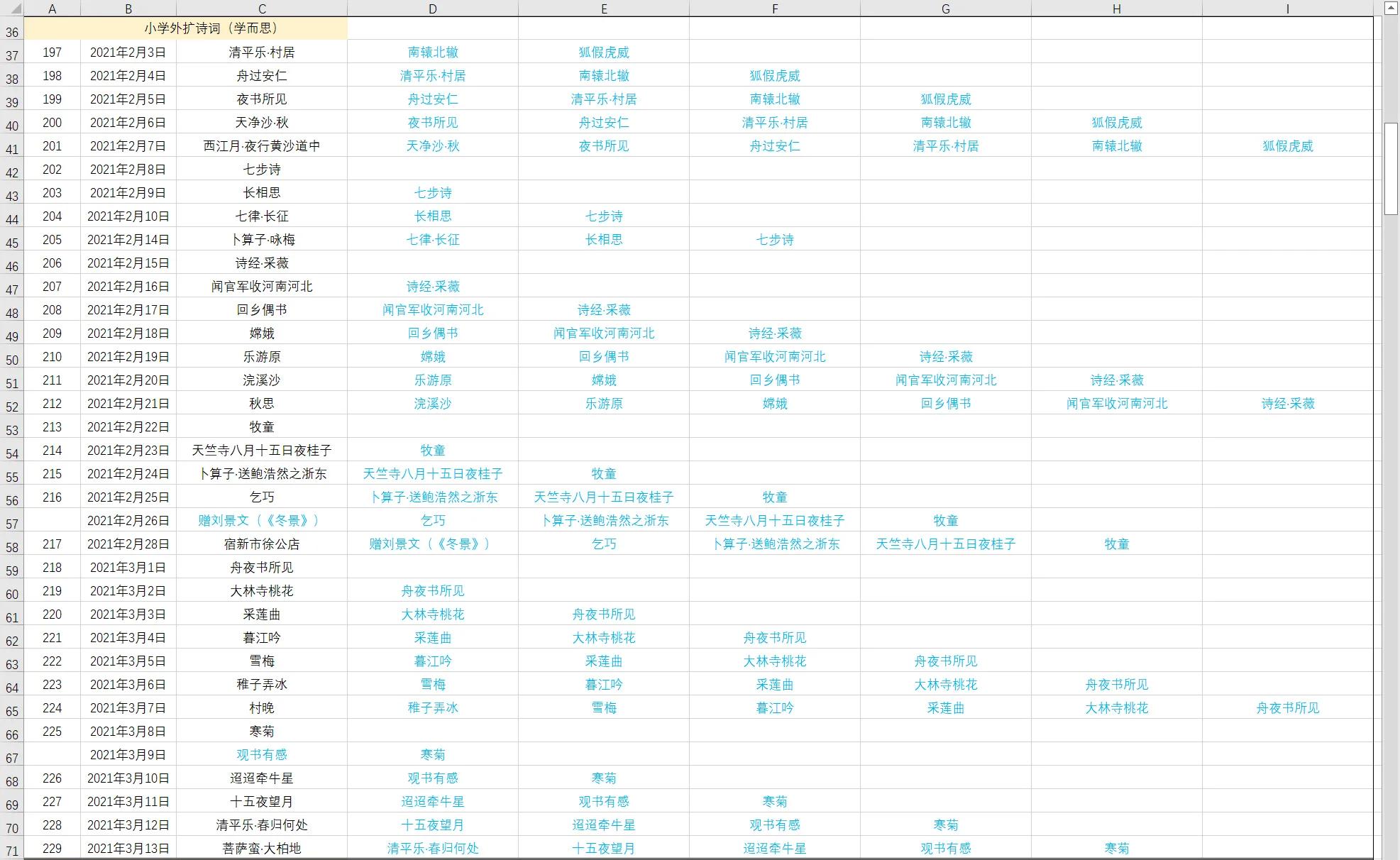This screenshot has width=1400, height=860.
Task: Select column D header
Action: [433, 9]
